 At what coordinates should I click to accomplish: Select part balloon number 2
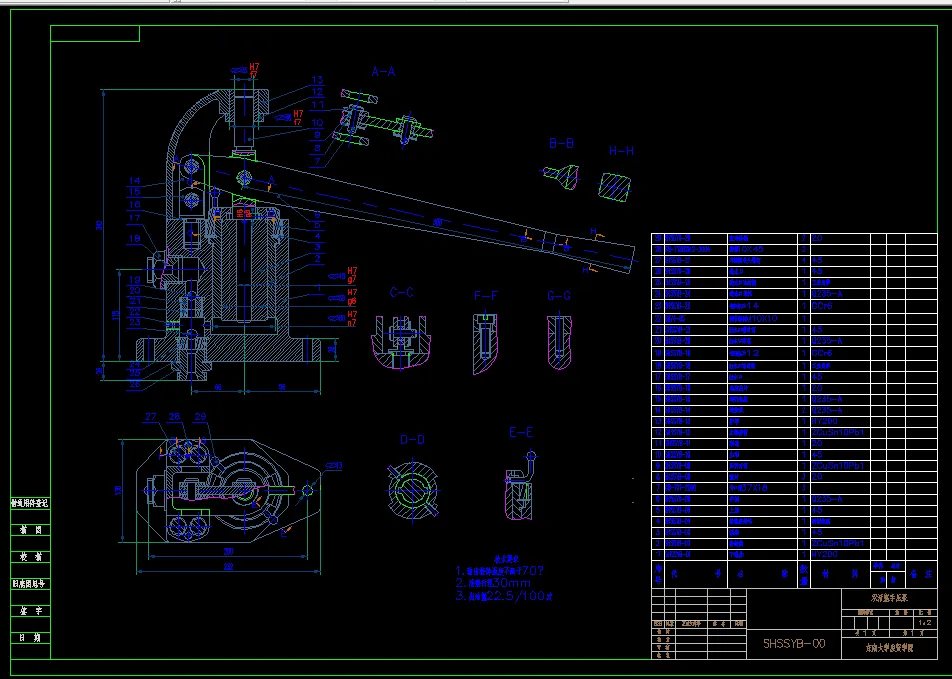tap(317, 259)
